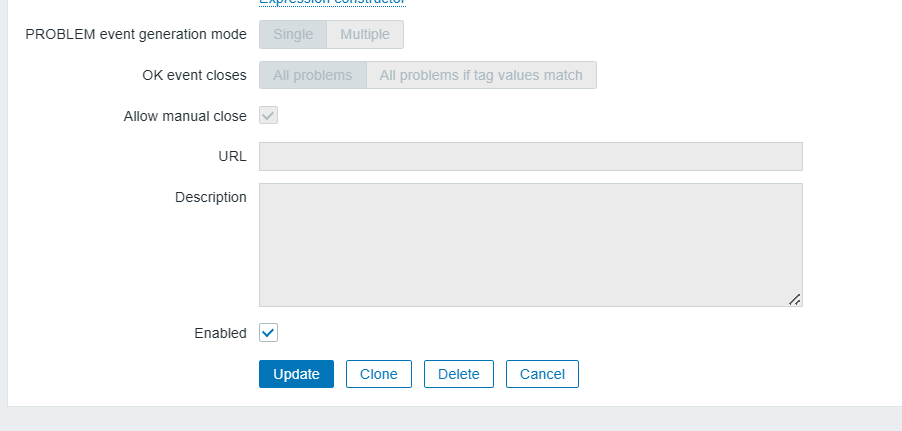The height and width of the screenshot is (431, 902).
Task: Toggle the Allow manual close checkbox
Action: [268, 115]
